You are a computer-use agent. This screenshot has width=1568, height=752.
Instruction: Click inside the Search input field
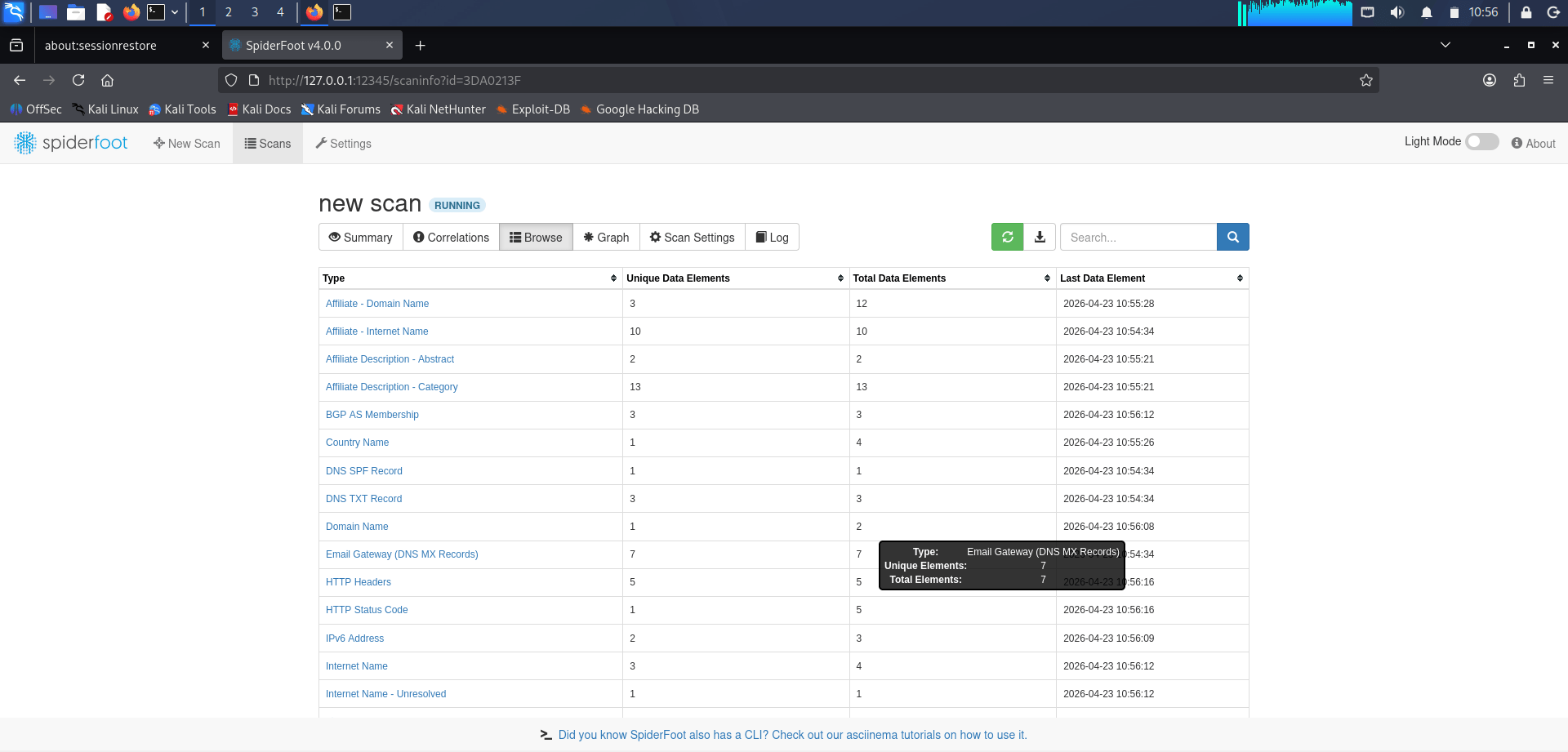pos(1138,237)
